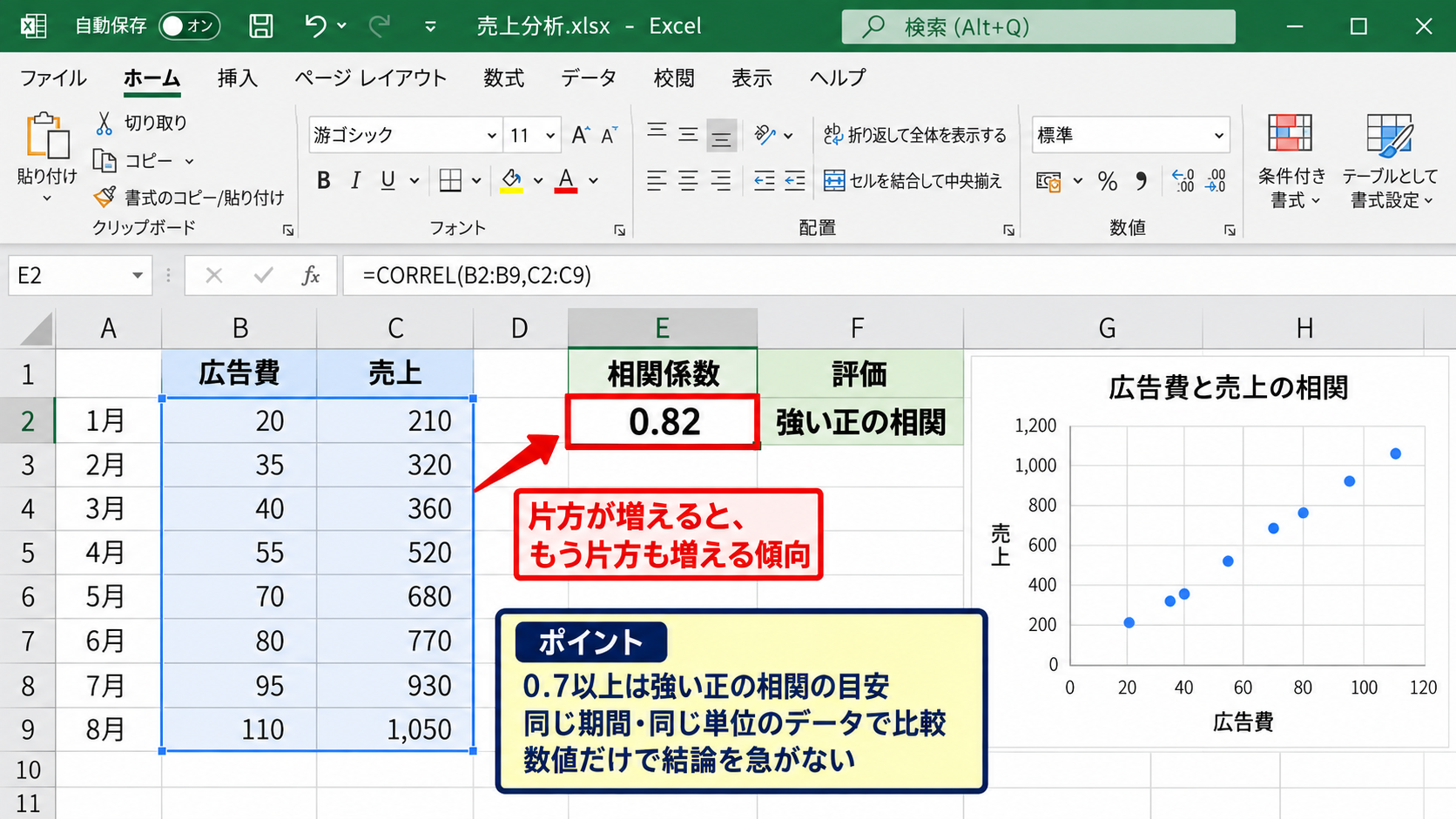Open borders dropdown arrow
Viewport: 1456px width, 819px height.
click(x=476, y=181)
